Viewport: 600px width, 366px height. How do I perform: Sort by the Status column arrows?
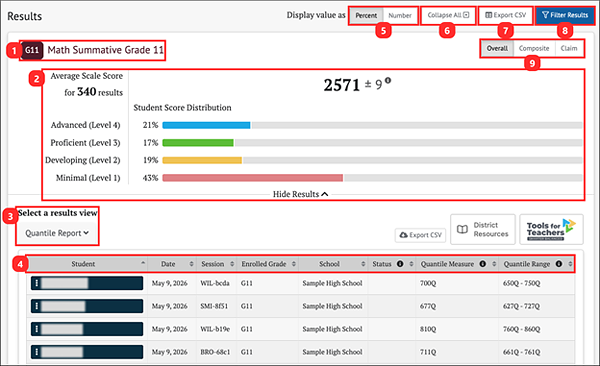(x=411, y=264)
